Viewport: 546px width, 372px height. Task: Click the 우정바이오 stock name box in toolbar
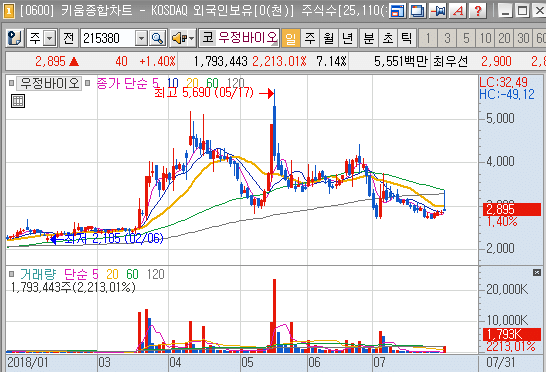(248, 38)
